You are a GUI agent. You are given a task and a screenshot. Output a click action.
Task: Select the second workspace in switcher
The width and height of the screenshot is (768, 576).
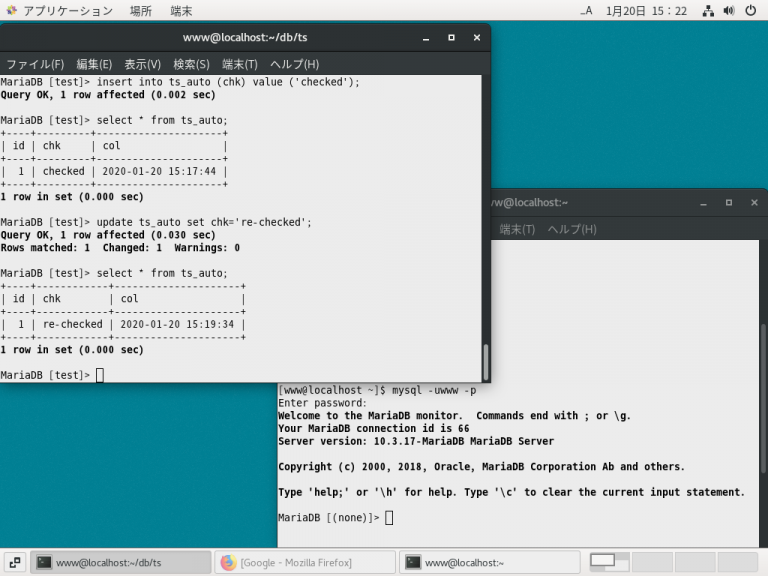click(x=652, y=562)
